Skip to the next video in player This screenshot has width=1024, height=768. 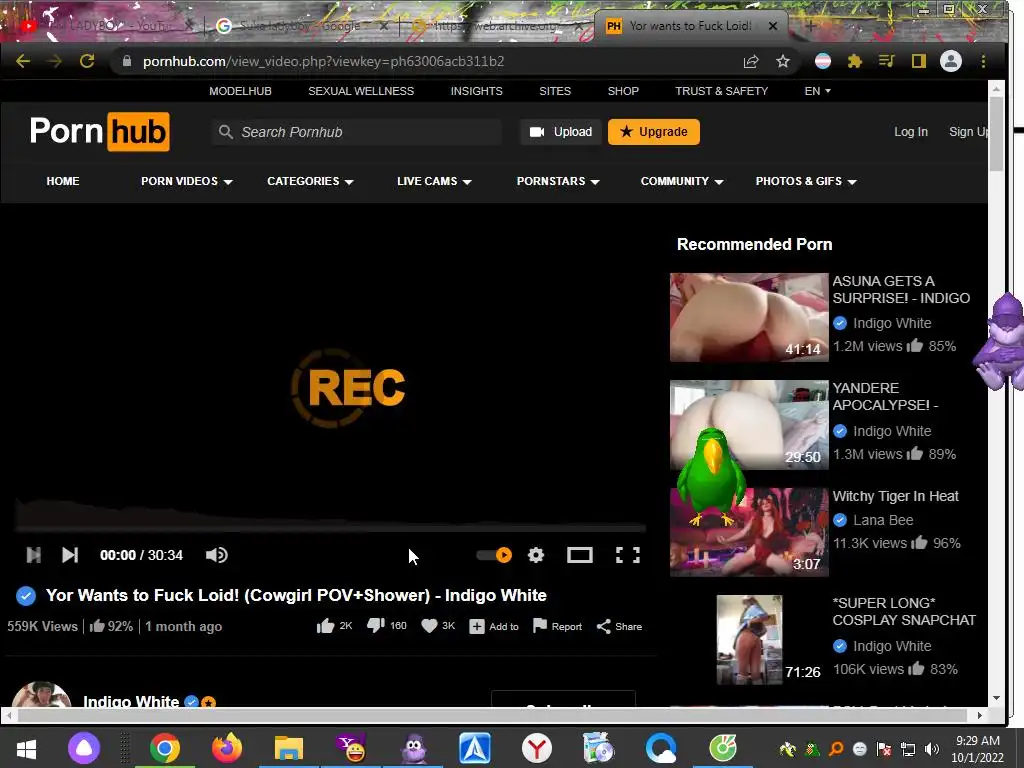pyautogui.click(x=70, y=555)
